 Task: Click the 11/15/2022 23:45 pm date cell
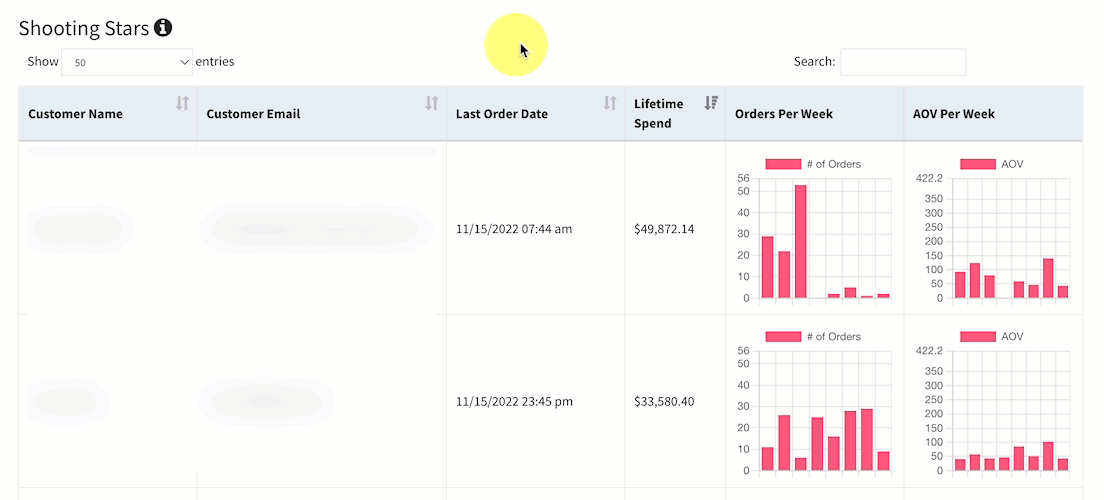[514, 401]
